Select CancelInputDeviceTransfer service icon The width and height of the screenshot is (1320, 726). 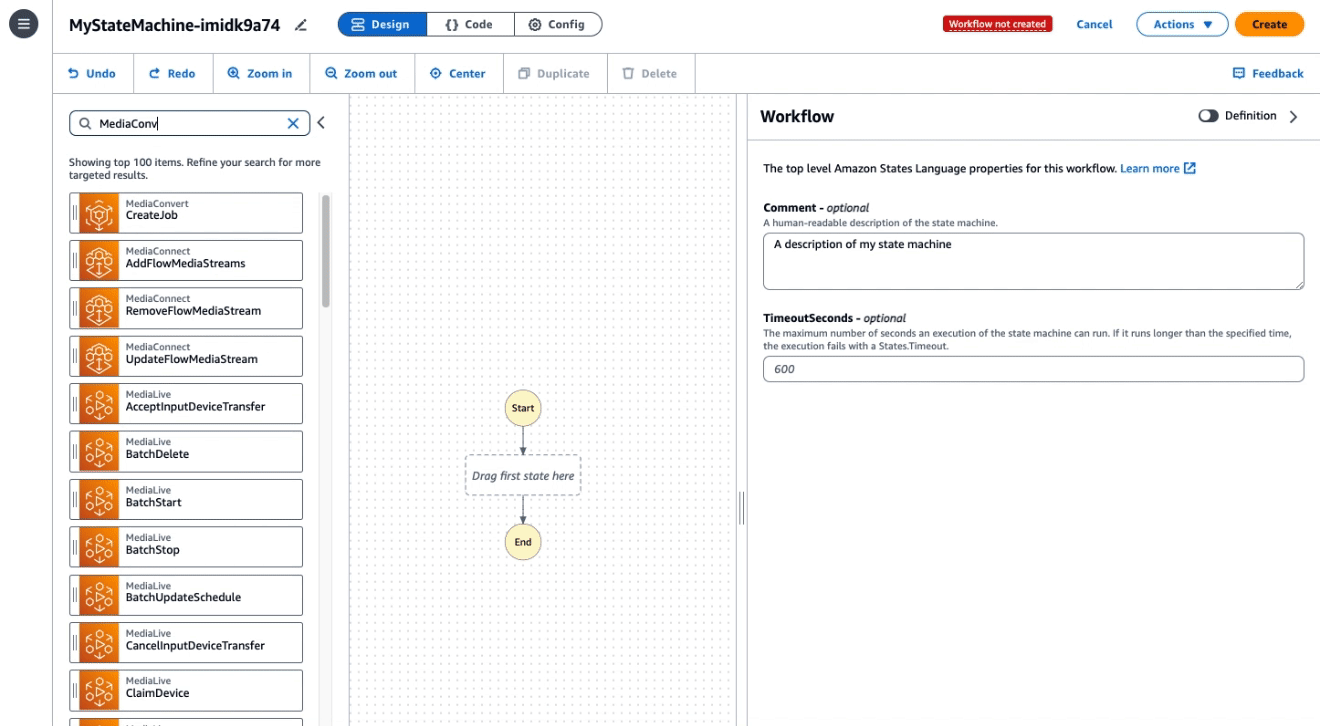tap(99, 642)
